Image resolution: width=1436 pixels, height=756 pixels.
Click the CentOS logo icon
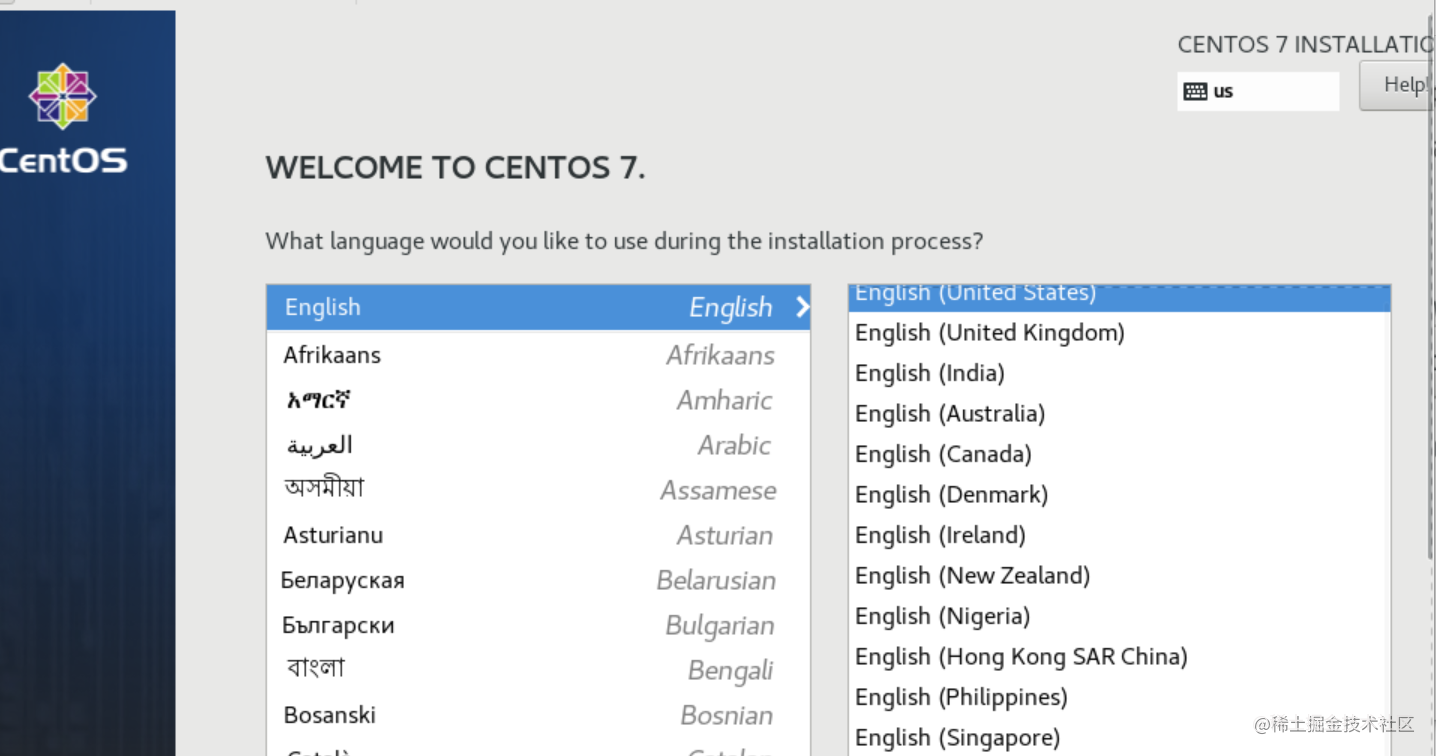pos(62,96)
